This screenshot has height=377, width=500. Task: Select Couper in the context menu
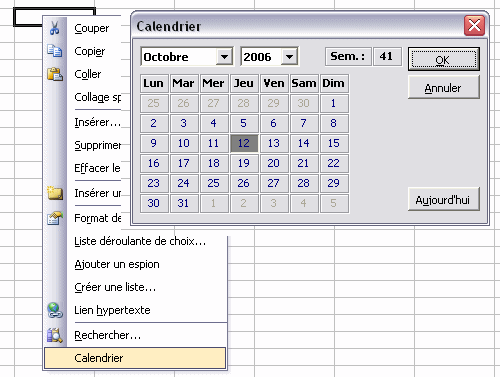point(92,28)
